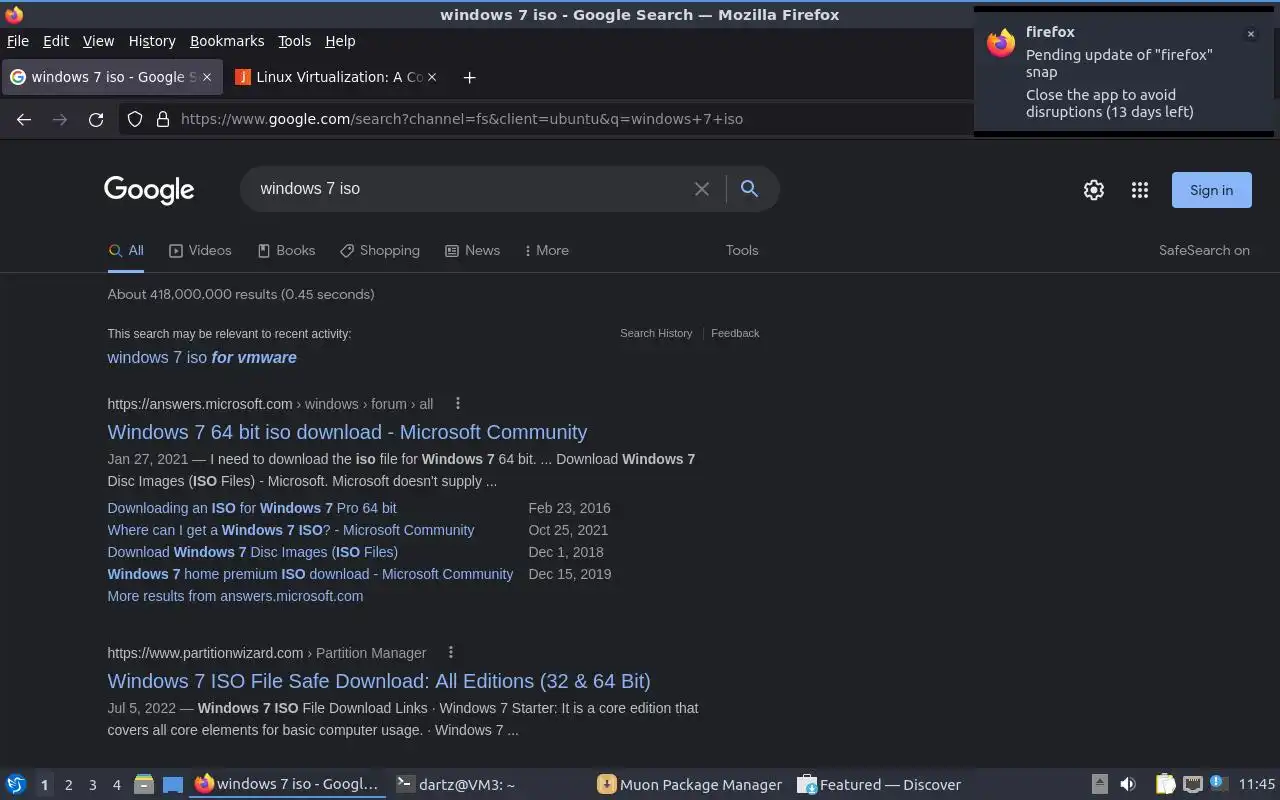Click the show desktop panel icon
This screenshot has width=1280, height=800.
tap(173, 784)
